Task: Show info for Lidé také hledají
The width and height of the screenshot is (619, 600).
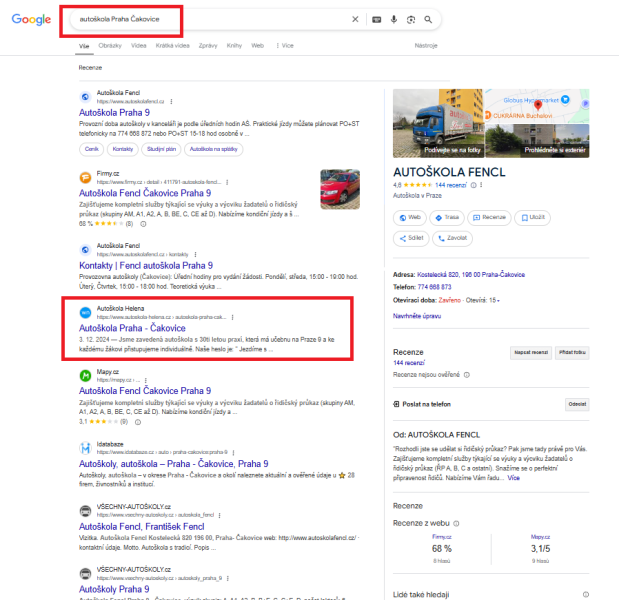Action: click(586, 594)
